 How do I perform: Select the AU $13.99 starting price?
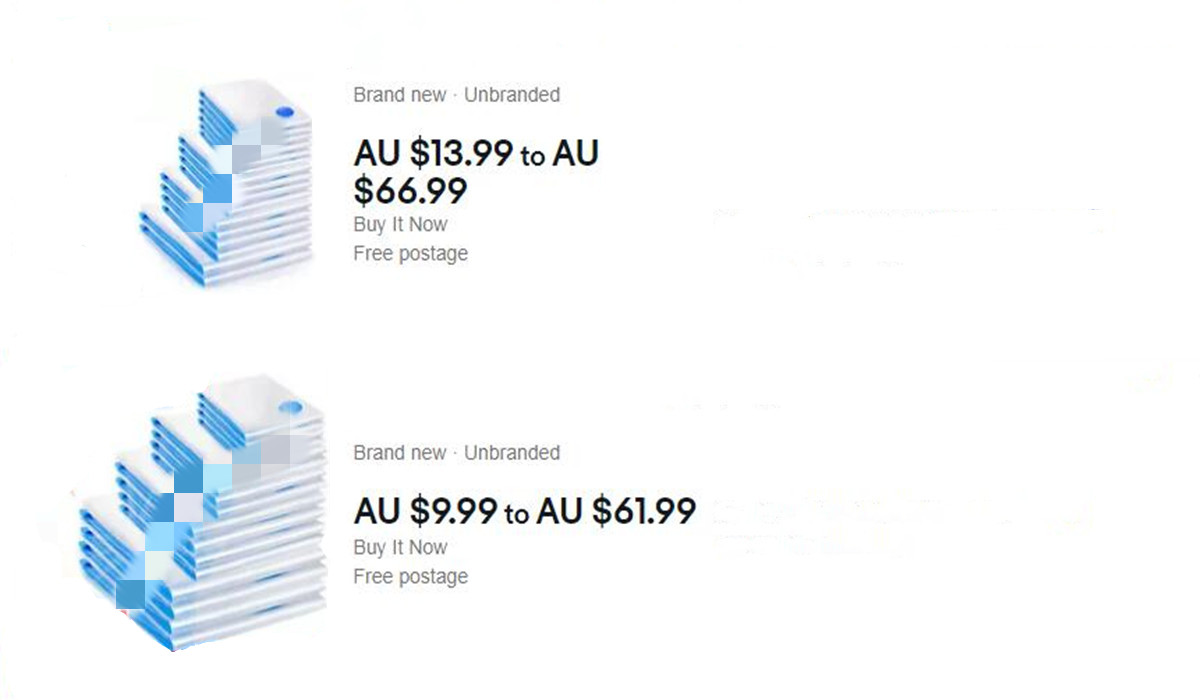coord(434,154)
